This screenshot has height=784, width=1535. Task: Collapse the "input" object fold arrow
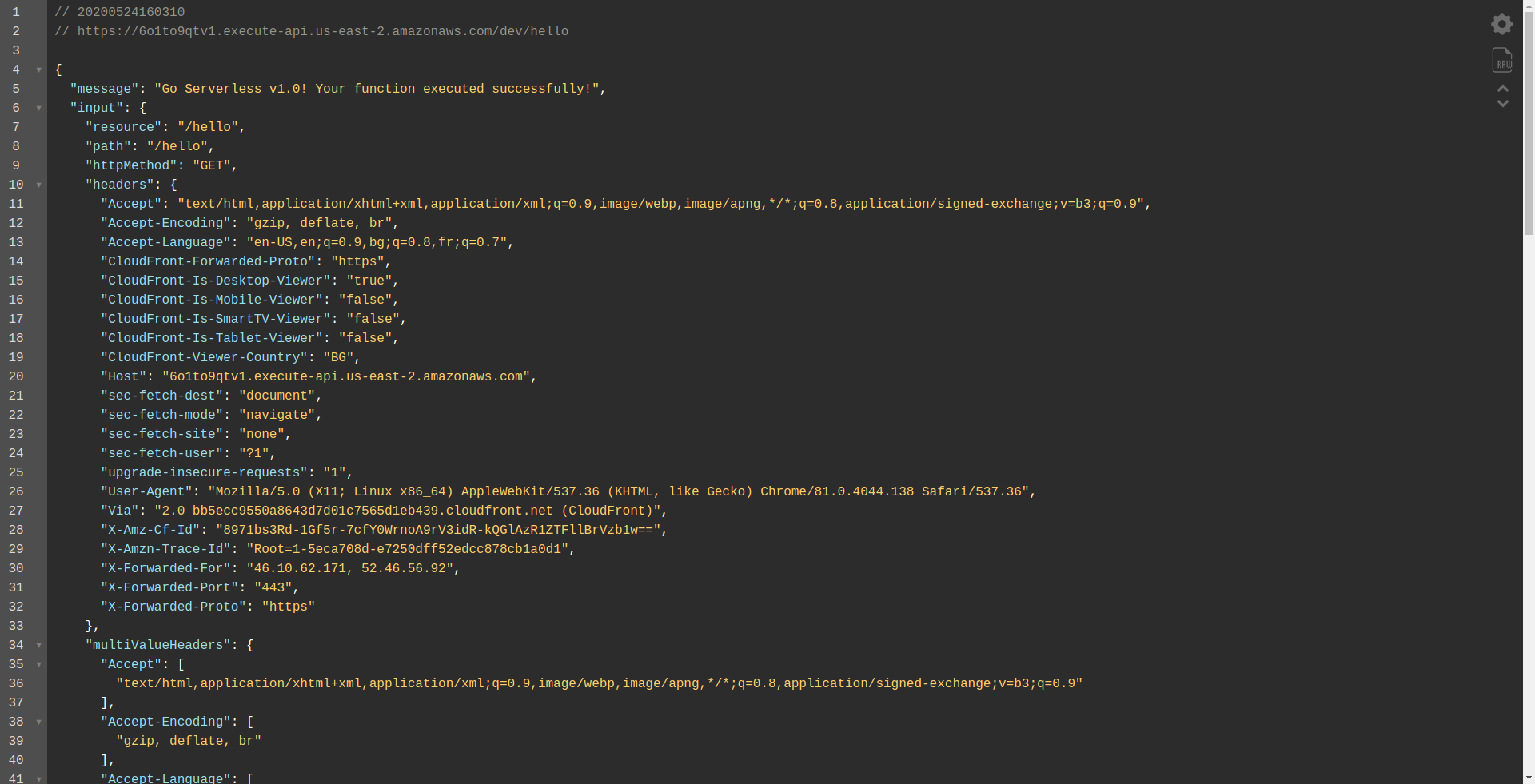pos(38,109)
